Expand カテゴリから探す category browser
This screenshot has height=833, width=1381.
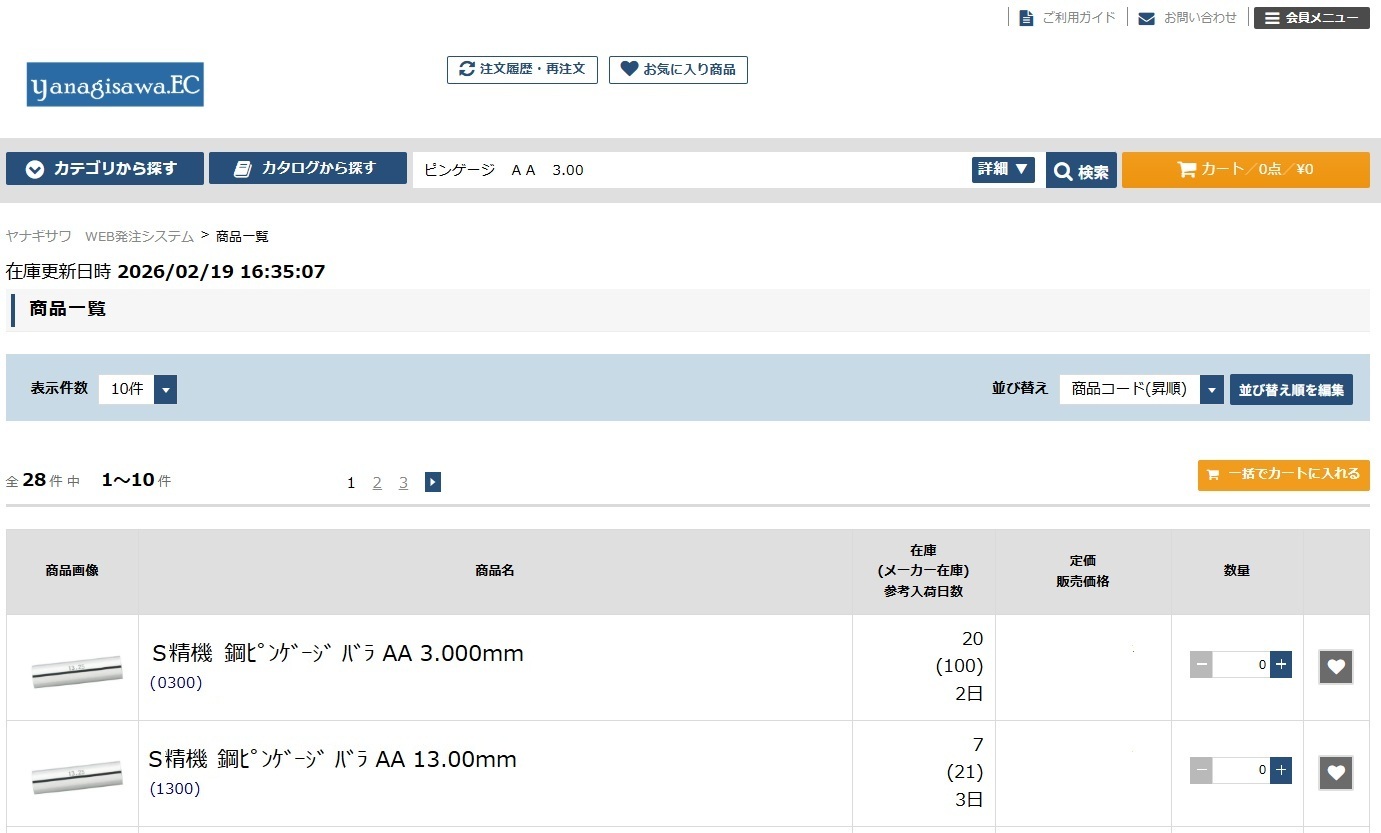tap(105, 169)
